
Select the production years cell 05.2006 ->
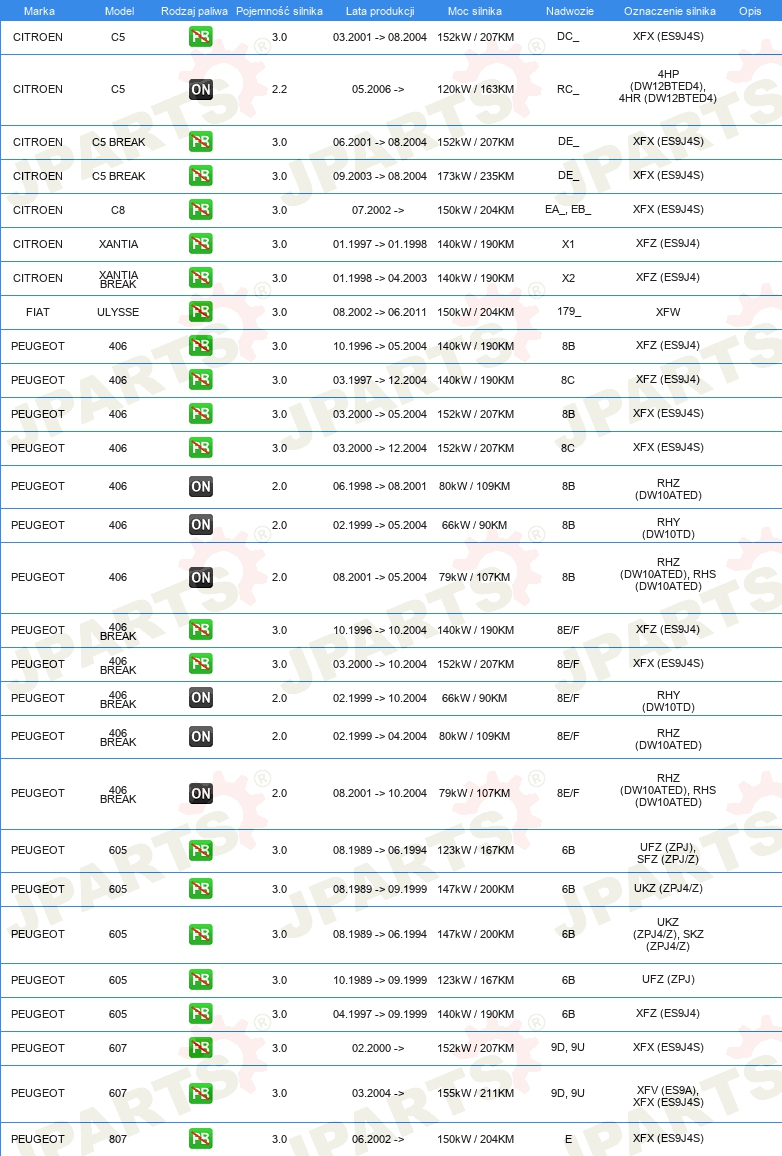click(x=378, y=89)
